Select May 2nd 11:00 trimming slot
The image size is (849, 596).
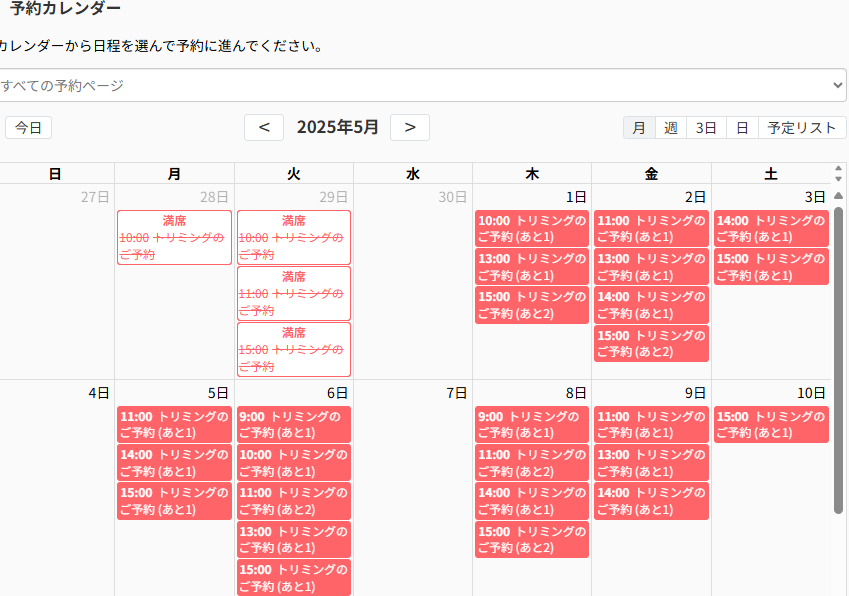(651, 228)
